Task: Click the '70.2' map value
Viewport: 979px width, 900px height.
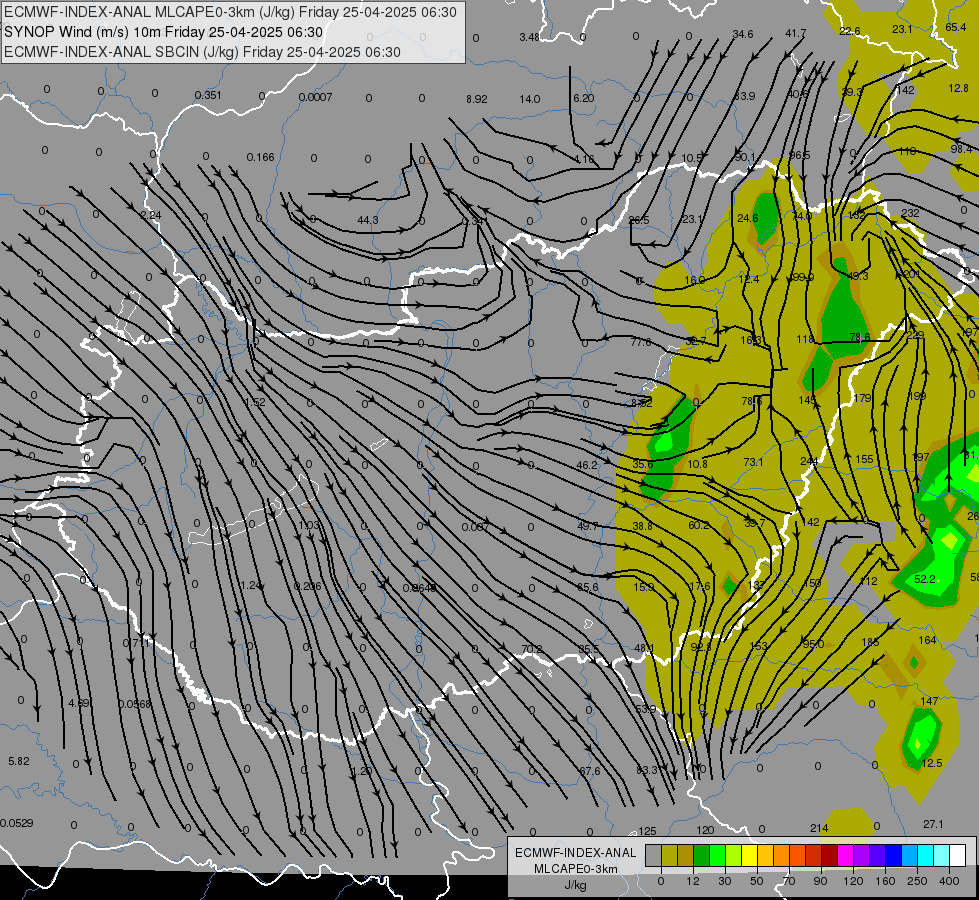Action: [531, 650]
